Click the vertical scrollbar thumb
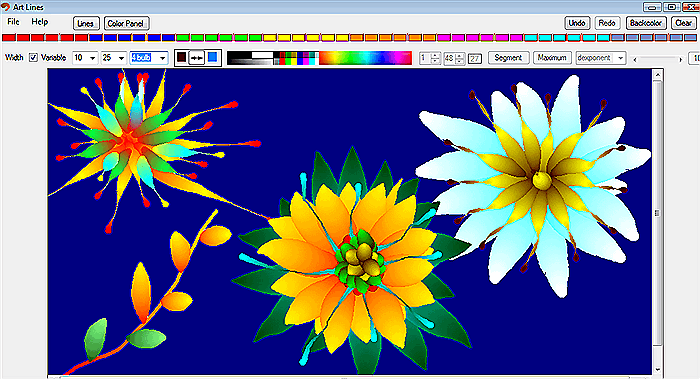Screen dimensions: 700x379 (658, 213)
